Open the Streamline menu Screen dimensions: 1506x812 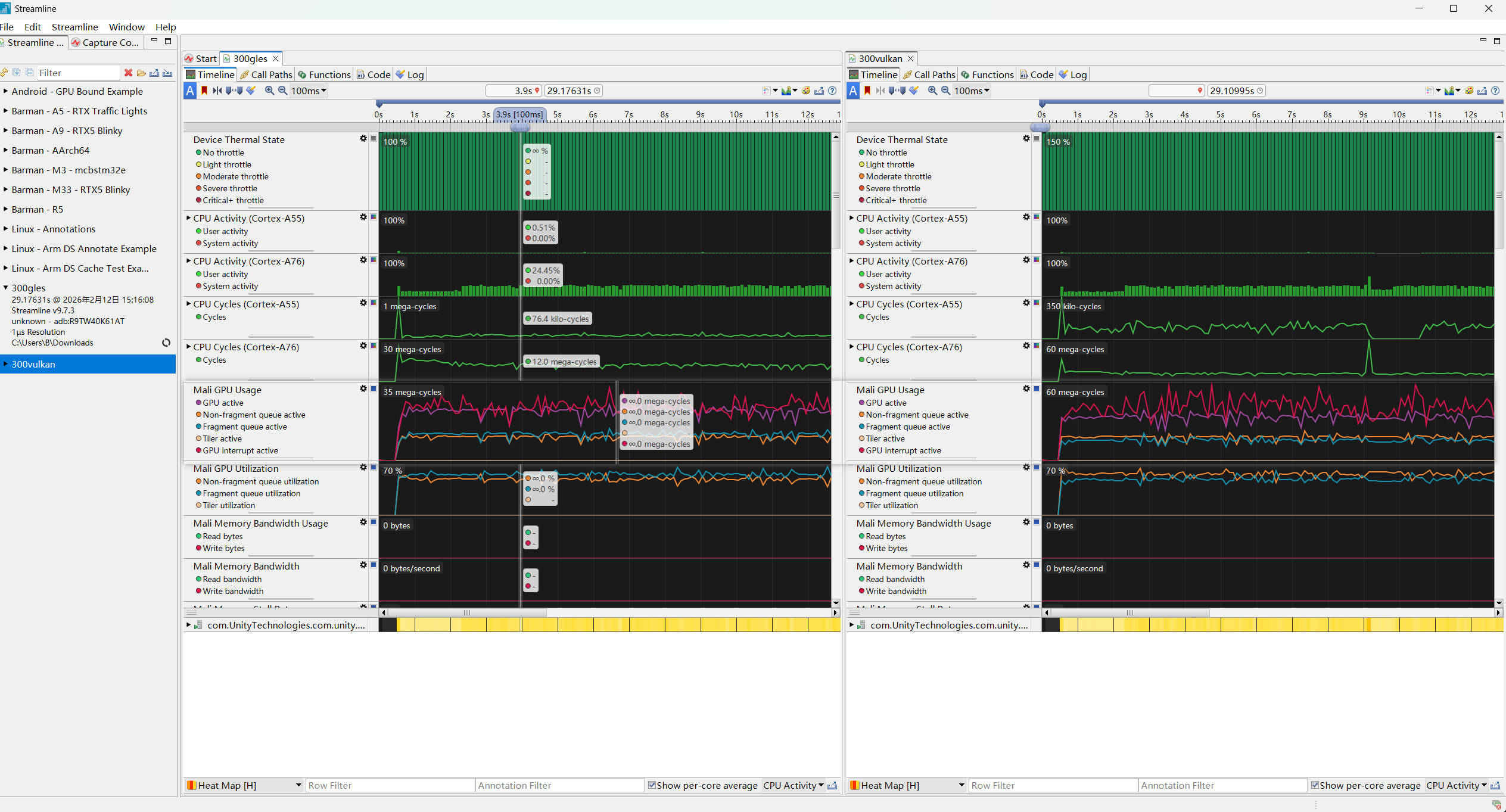coord(74,27)
